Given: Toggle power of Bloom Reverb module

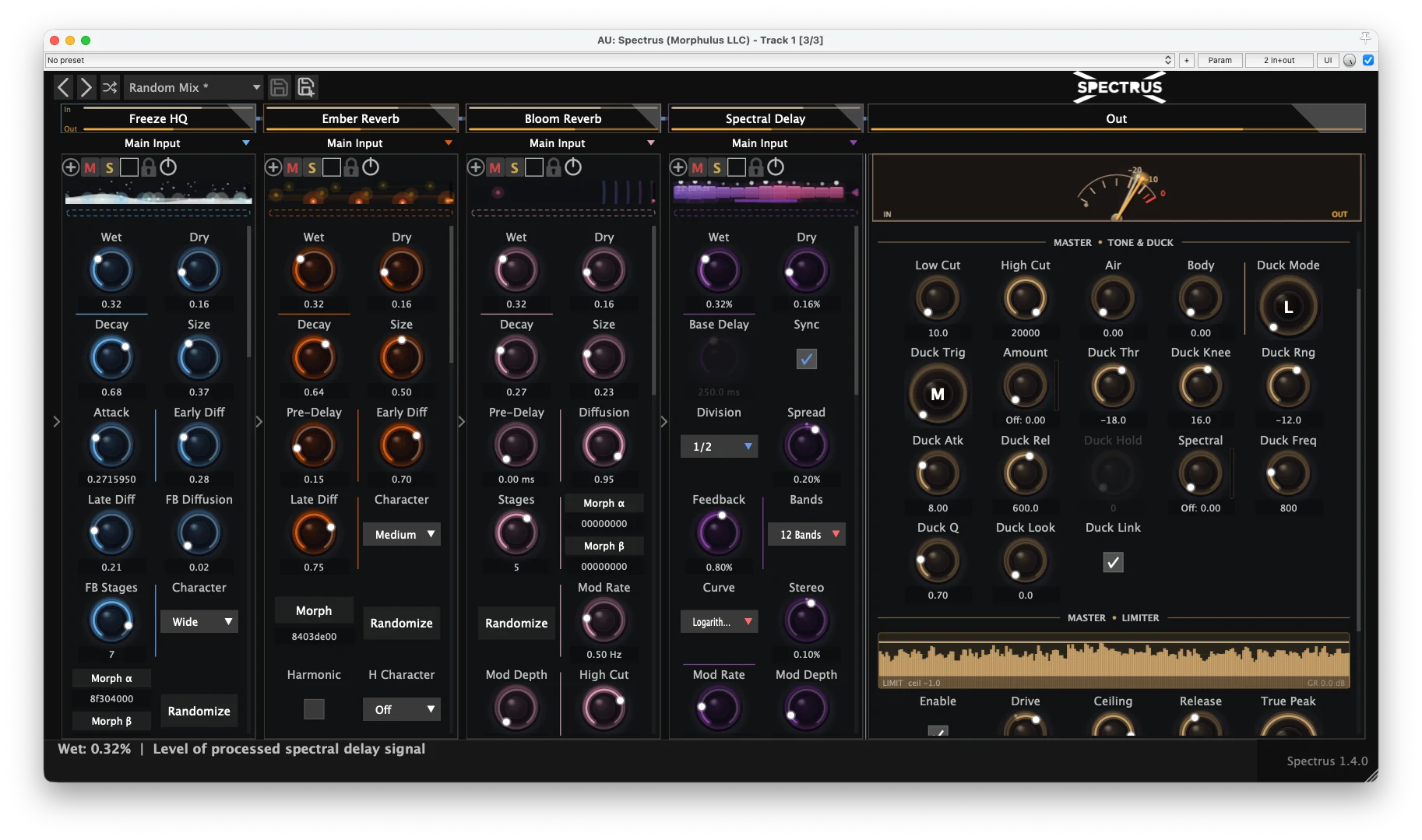Looking at the screenshot, I should click(573, 167).
